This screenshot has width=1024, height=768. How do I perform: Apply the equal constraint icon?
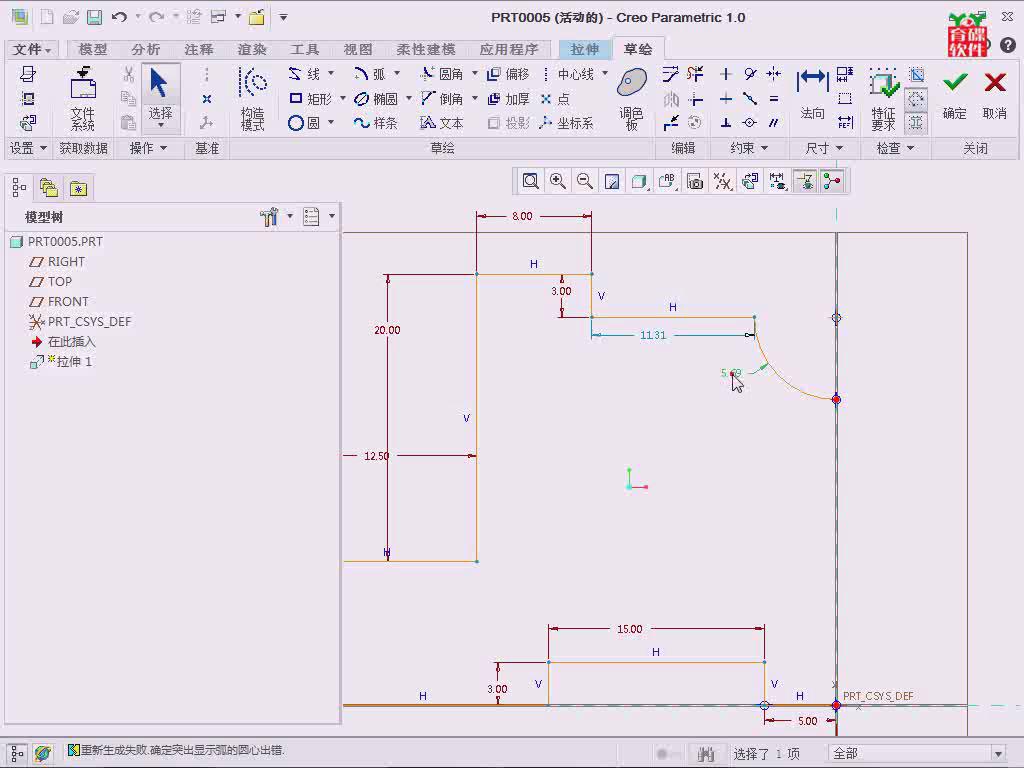(774, 99)
